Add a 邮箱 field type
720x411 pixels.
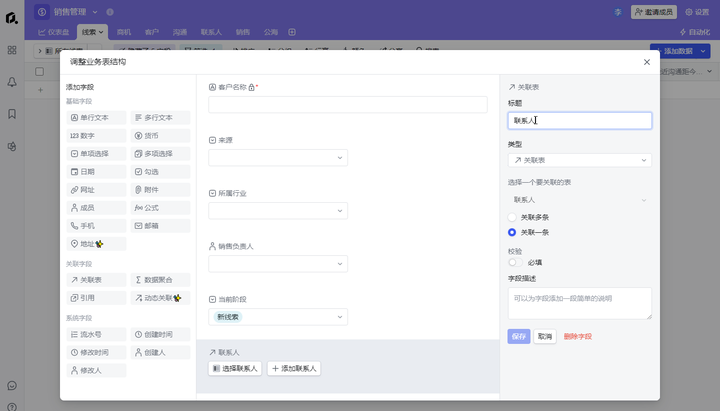point(160,225)
